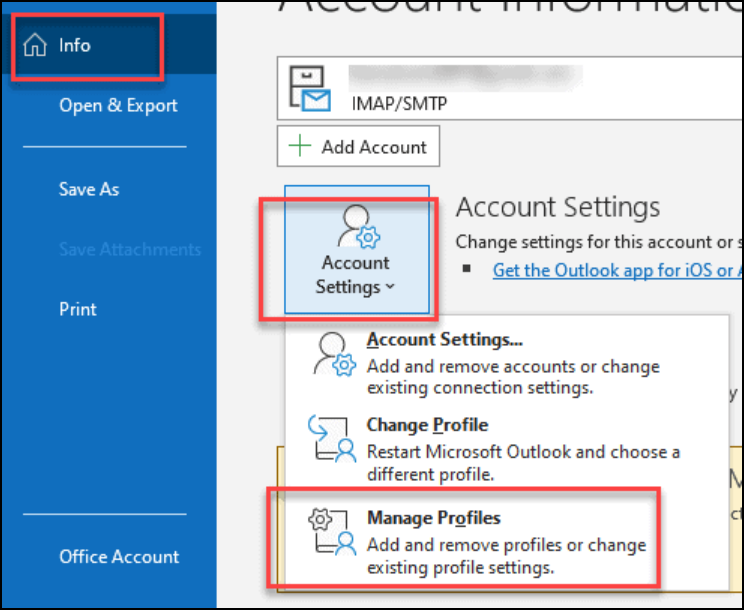Screen dimensions: 744x610
Task: Click the Info home icon
Action: click(x=35, y=46)
